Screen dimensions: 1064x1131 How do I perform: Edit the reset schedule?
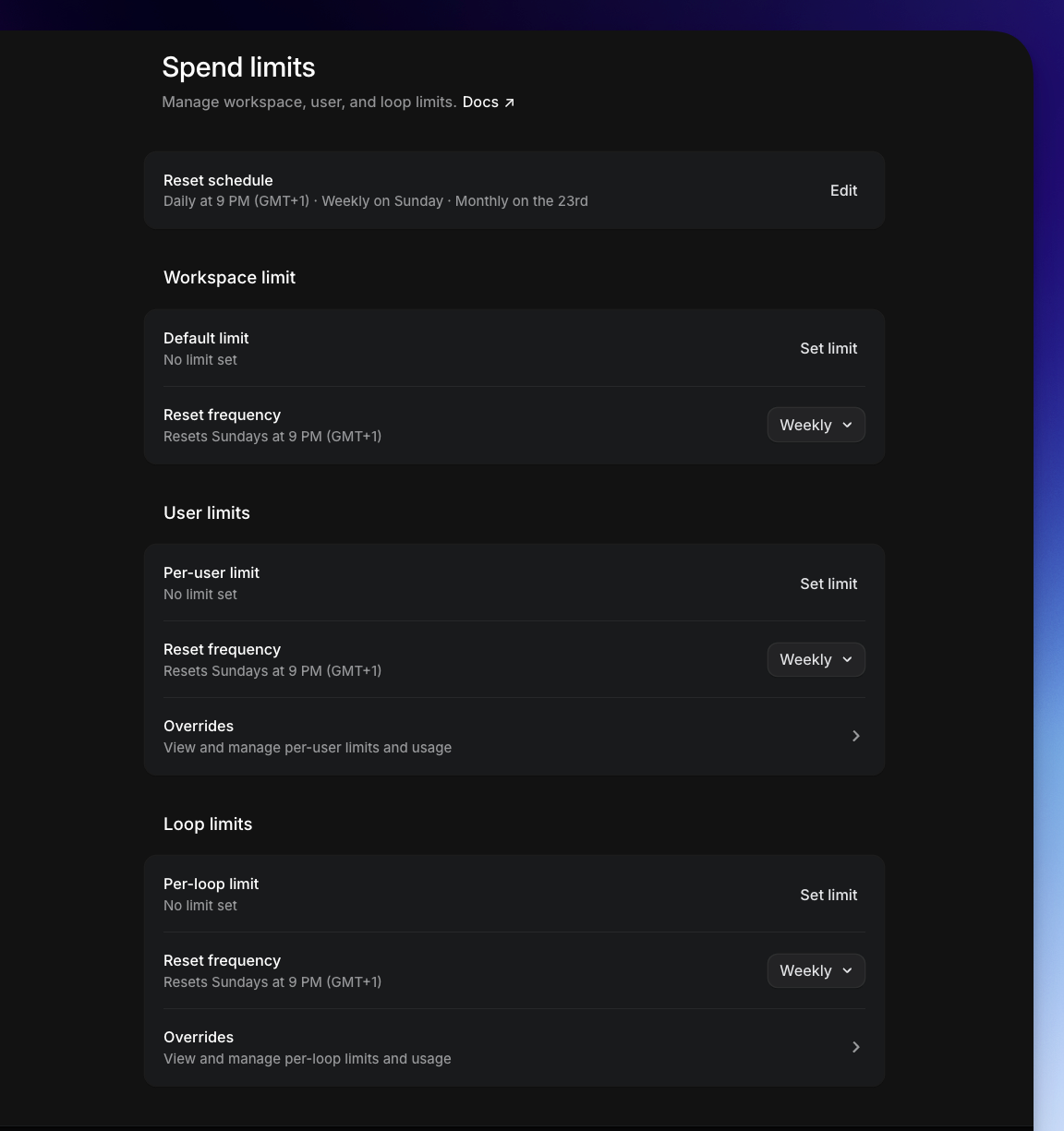(x=843, y=190)
